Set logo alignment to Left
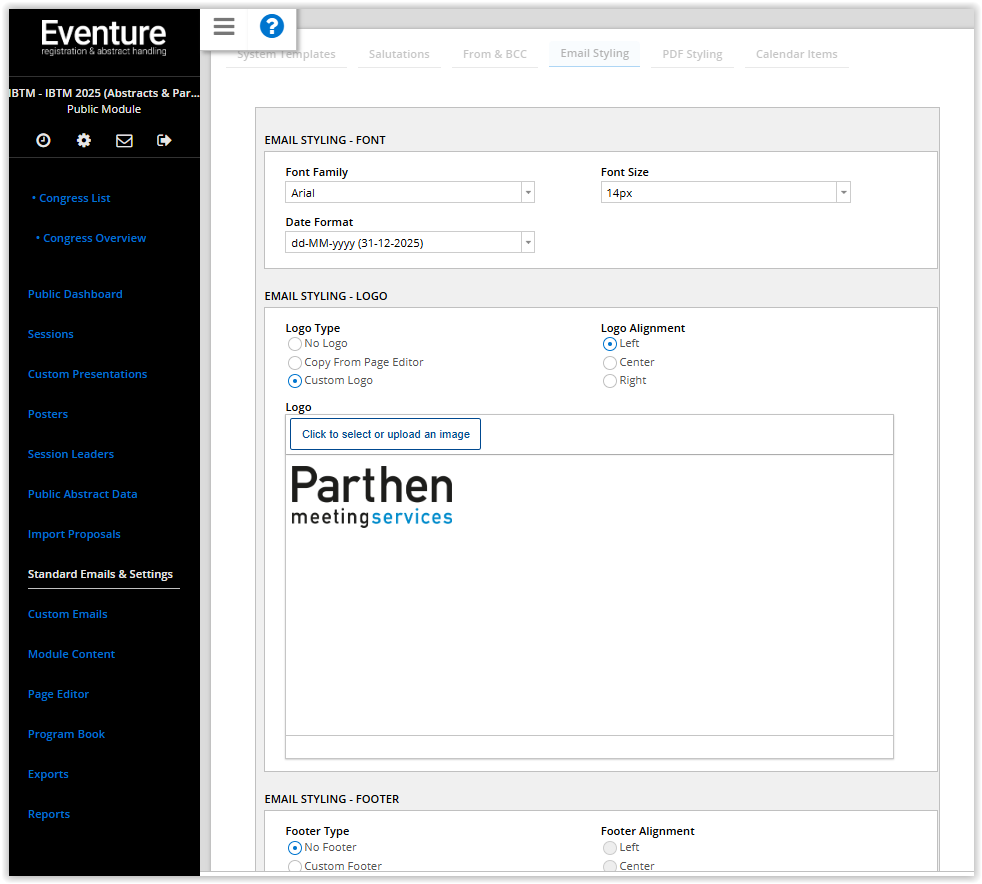 (609, 344)
